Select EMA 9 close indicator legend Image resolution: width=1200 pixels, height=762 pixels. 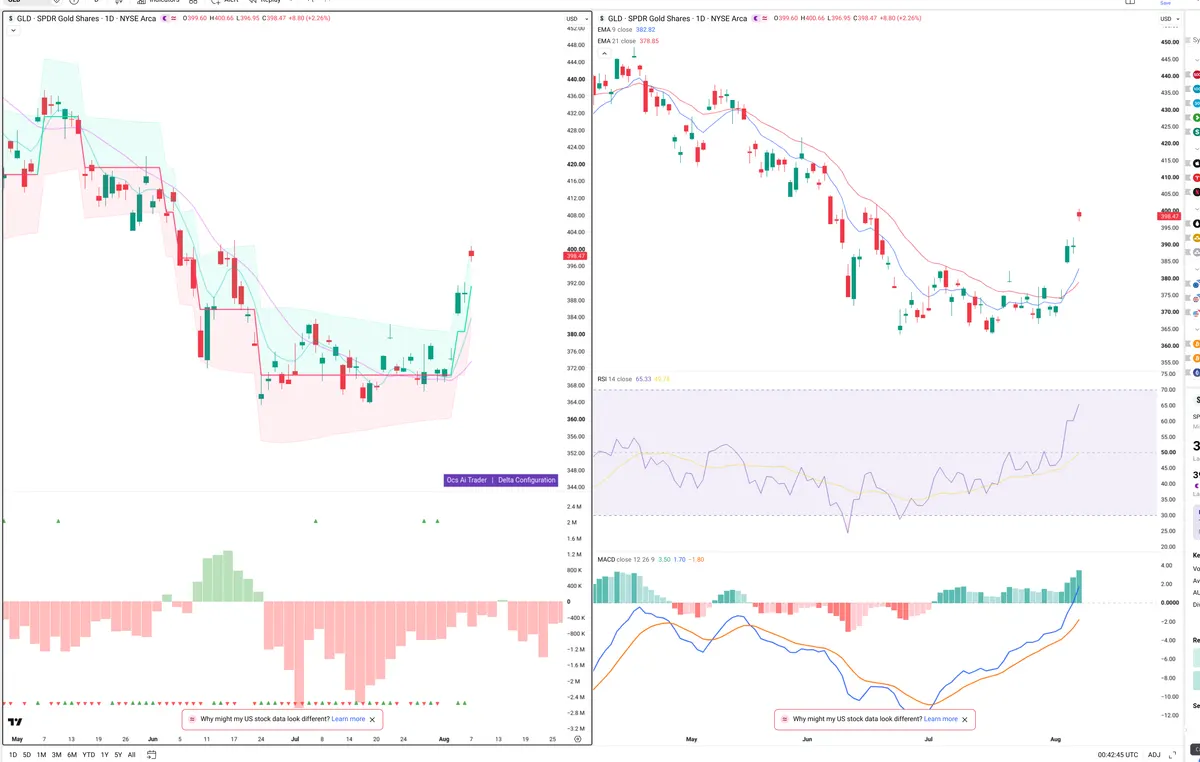(x=624, y=30)
